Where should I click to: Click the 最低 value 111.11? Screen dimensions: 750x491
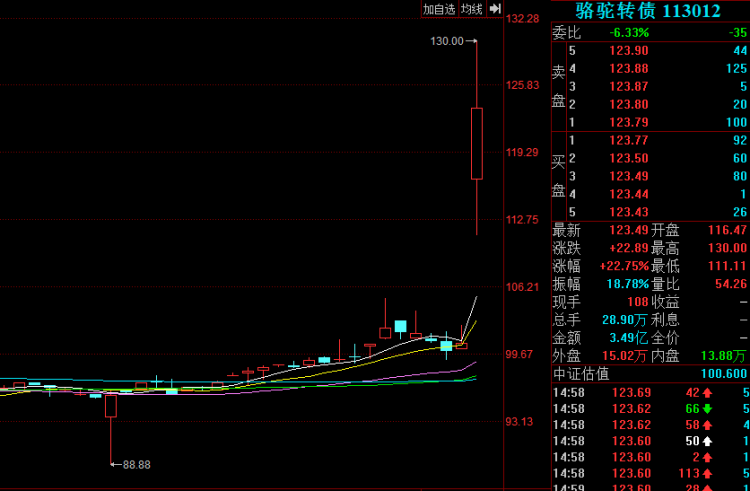[727, 266]
